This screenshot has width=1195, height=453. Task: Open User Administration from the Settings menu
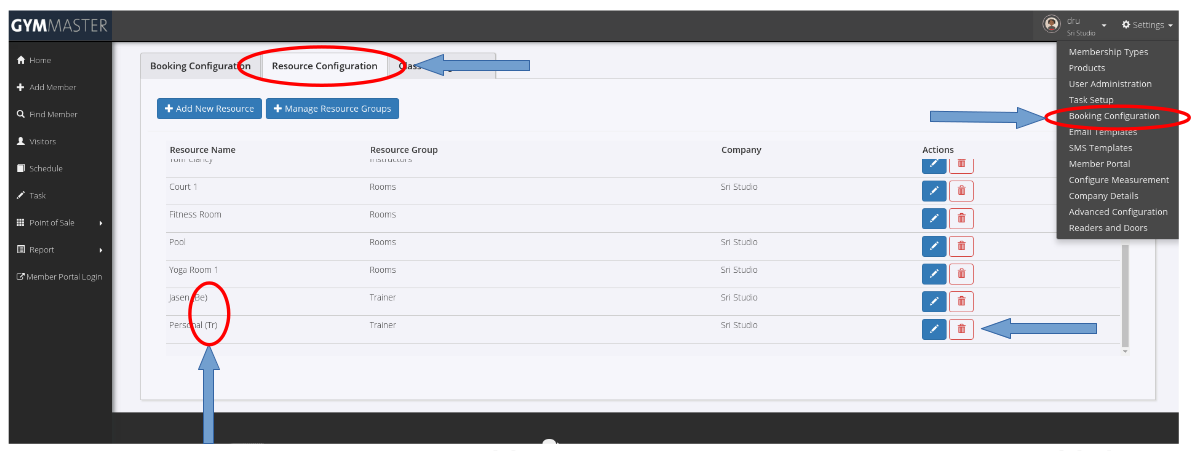coord(1110,84)
